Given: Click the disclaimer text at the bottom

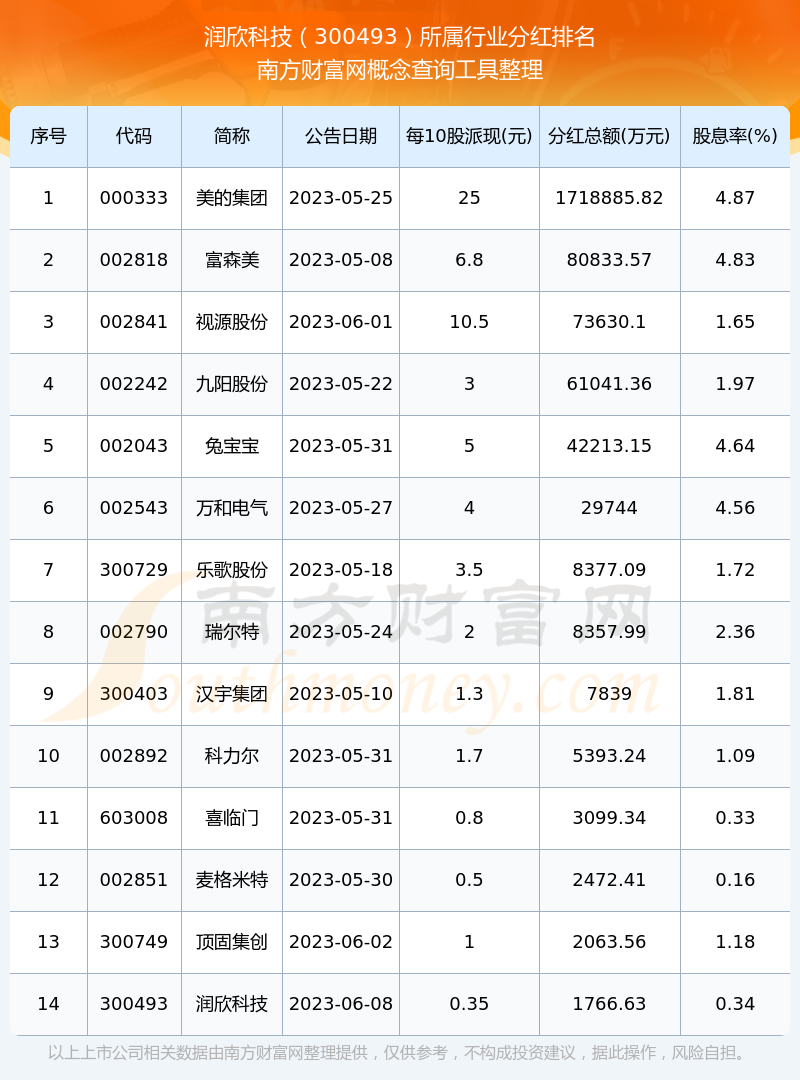Looking at the screenshot, I should click(x=400, y=1053).
